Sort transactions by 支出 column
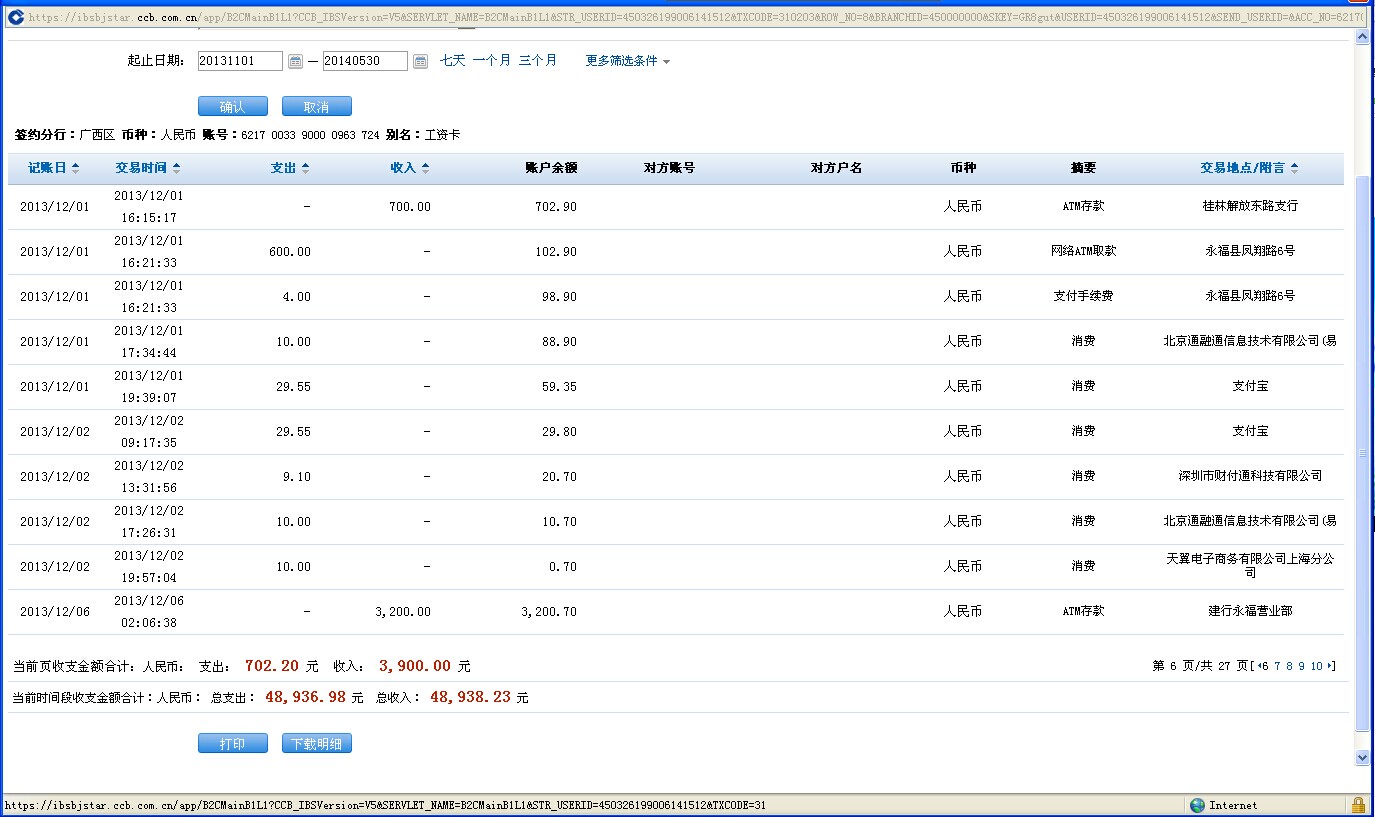Viewport: 1375px width, 817px height. pos(290,168)
